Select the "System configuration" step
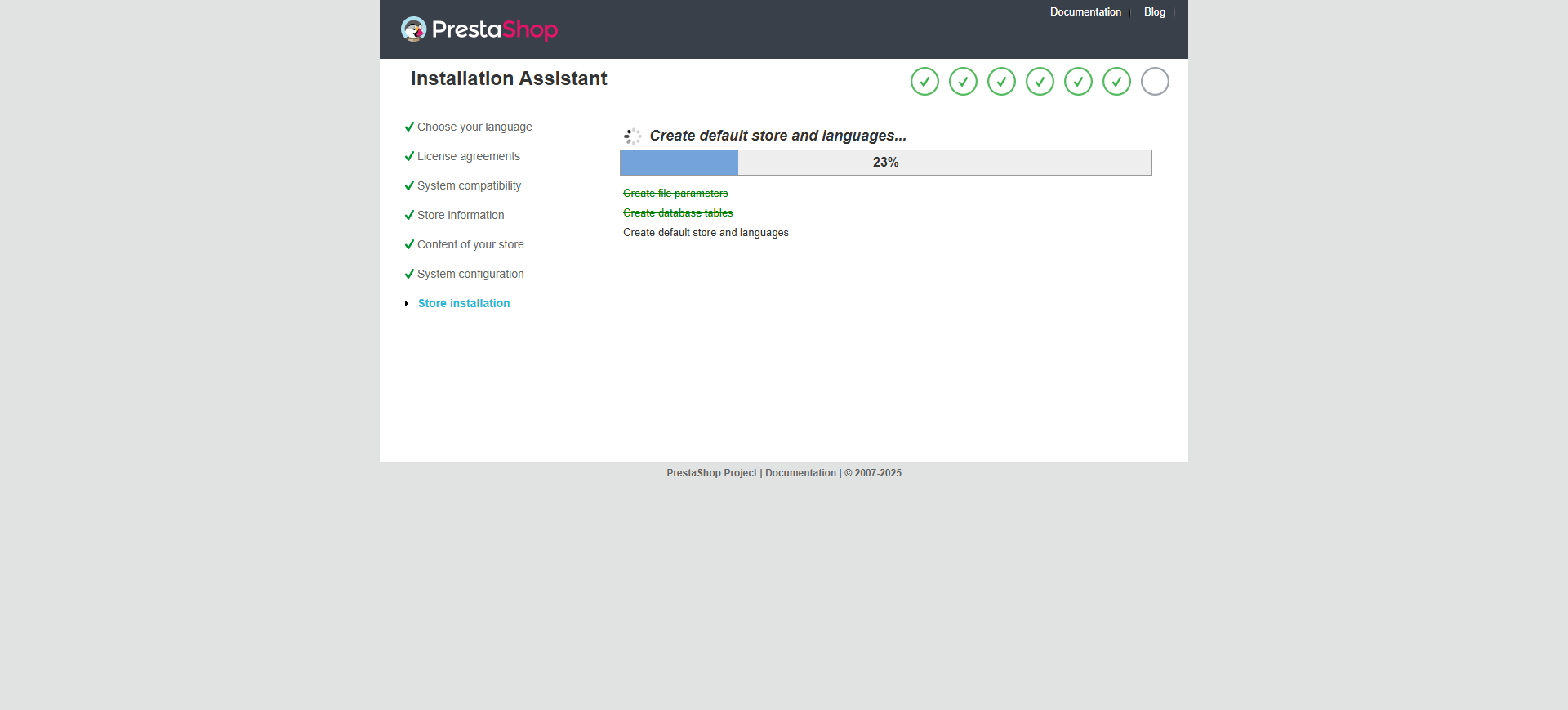This screenshot has height=710, width=1568. click(470, 275)
